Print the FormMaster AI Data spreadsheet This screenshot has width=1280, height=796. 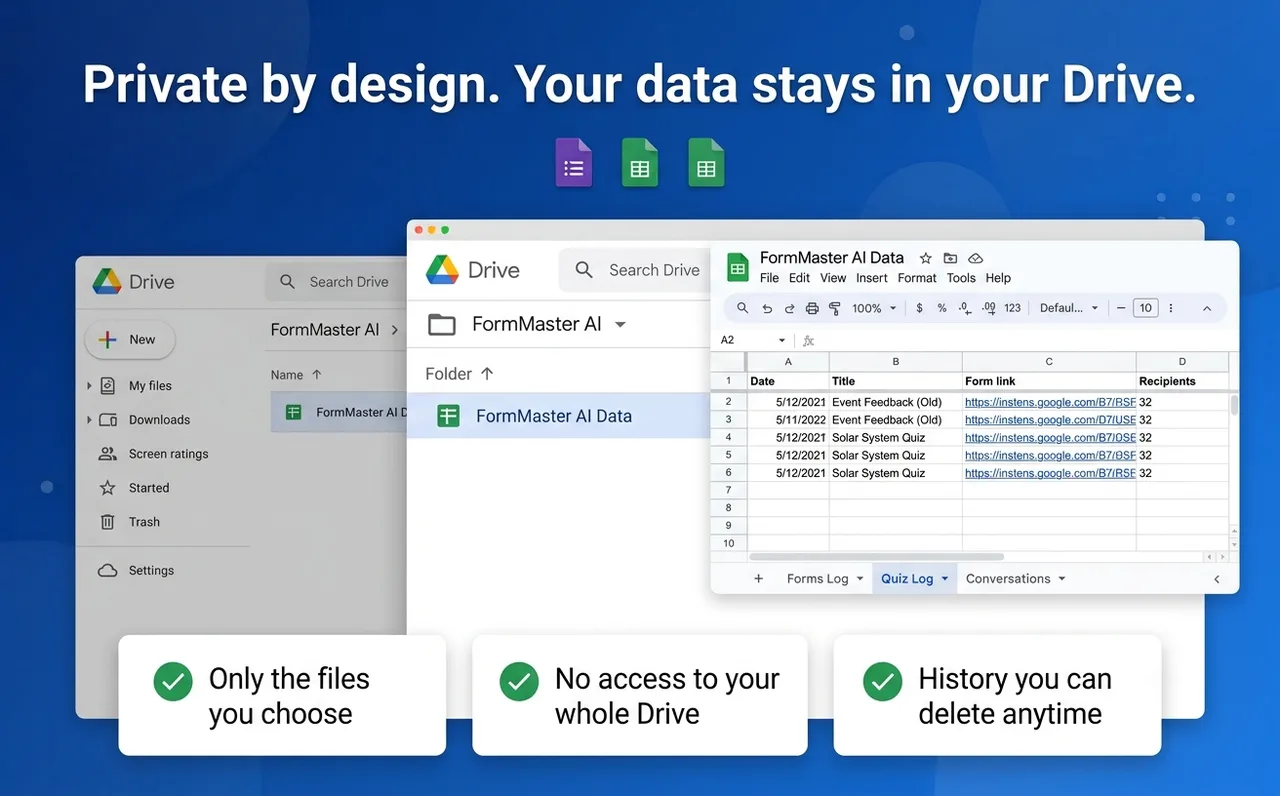(x=812, y=308)
